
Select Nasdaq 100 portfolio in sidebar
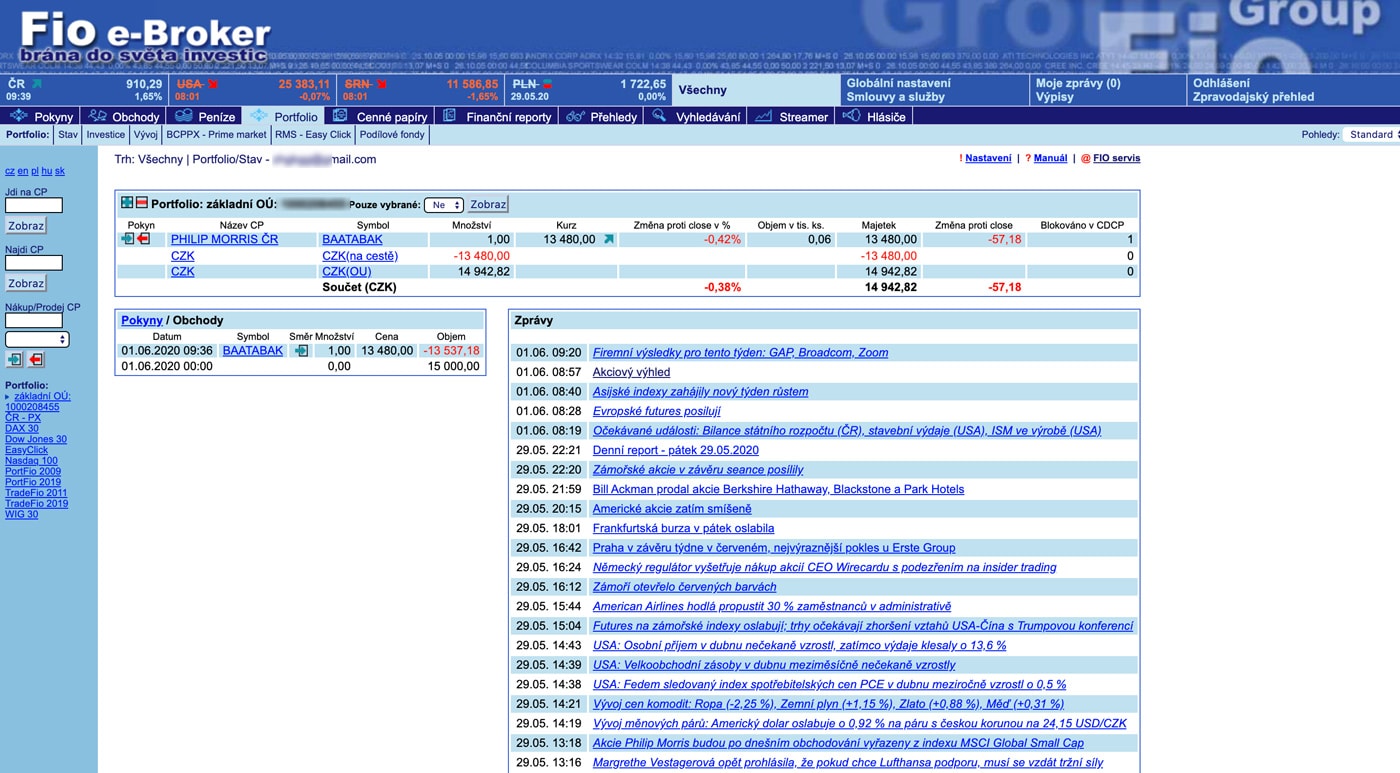[31, 461]
